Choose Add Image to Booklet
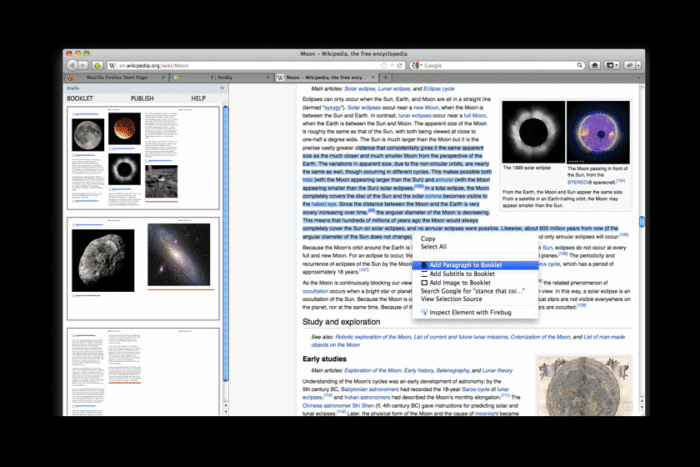The width and height of the screenshot is (700, 467). point(475,283)
